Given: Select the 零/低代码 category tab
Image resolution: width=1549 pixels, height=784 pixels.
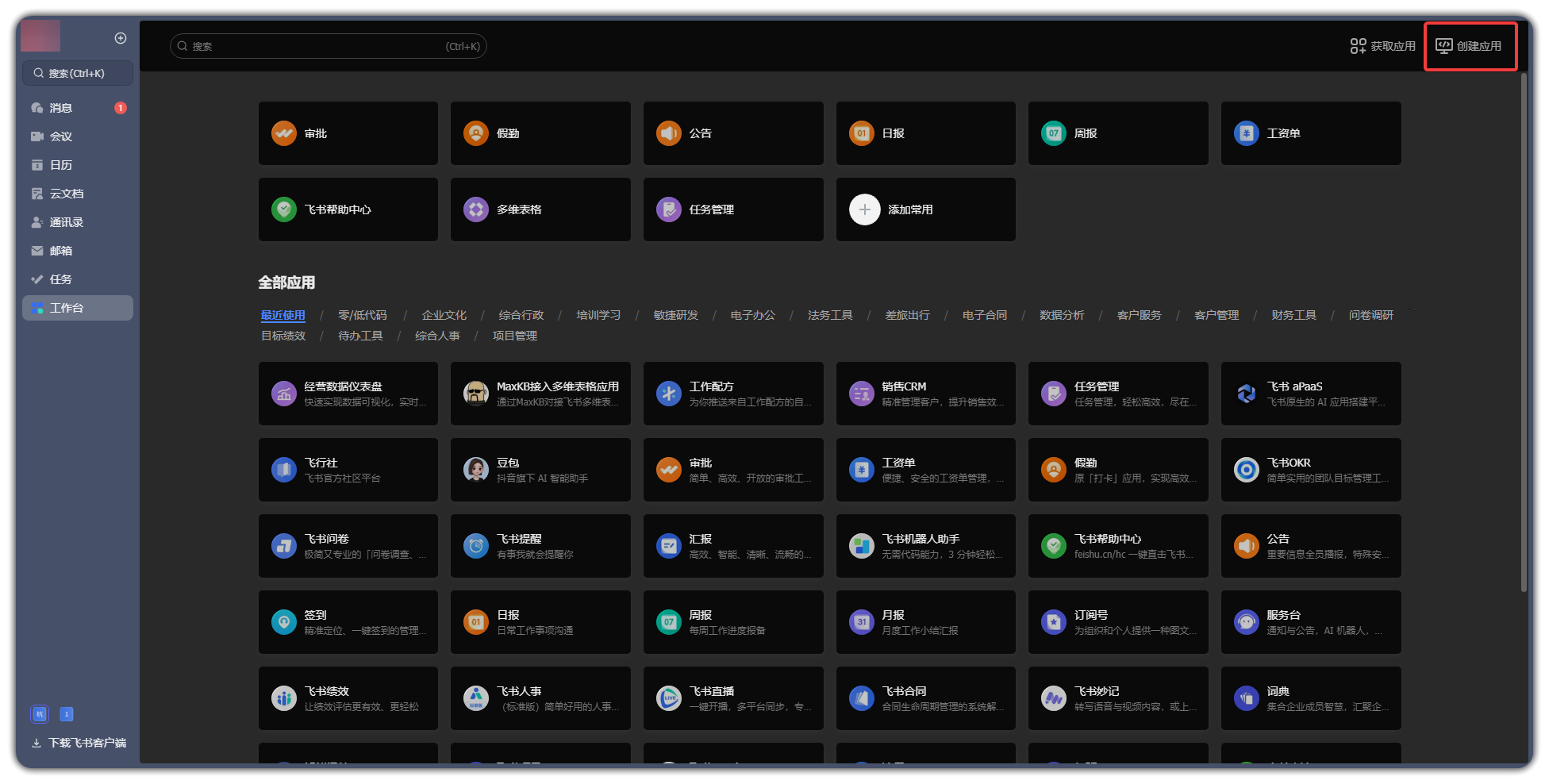Looking at the screenshot, I should (362, 315).
